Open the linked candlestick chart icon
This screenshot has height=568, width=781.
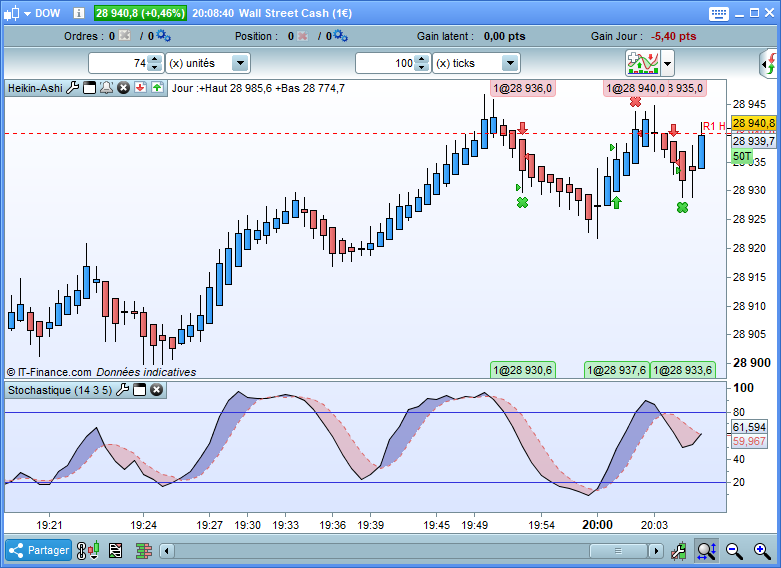[x=88, y=551]
